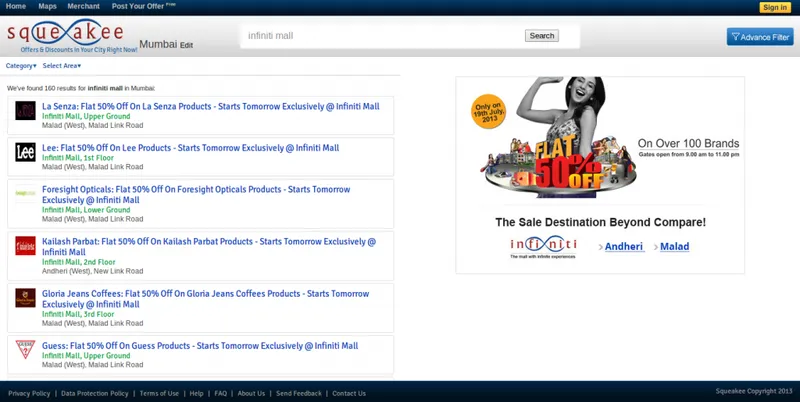
Task: Click 'Squeakee Copyright 2013' footer text
Action: (754, 391)
